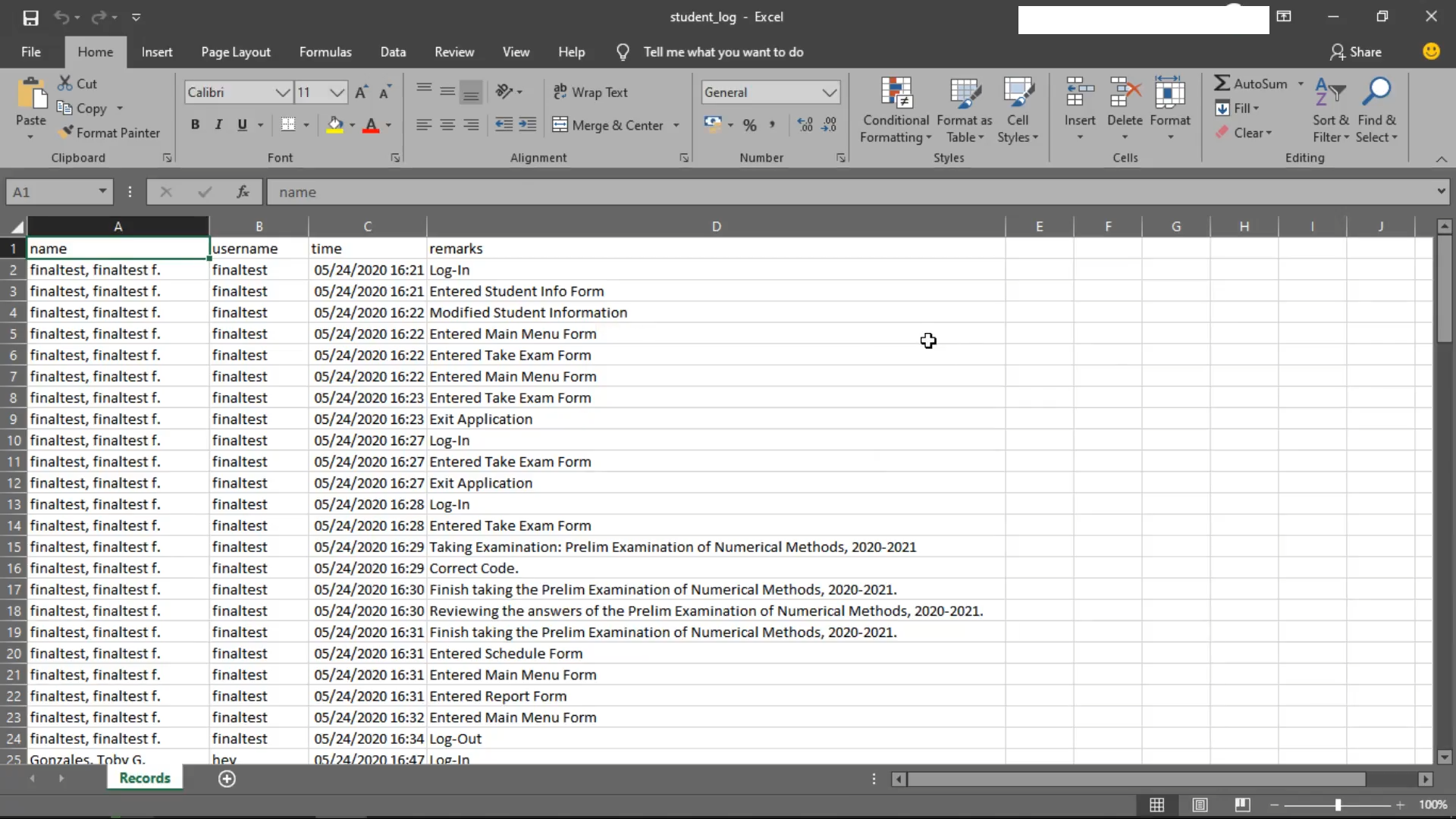Expand the Number Format dropdown showing General

(x=829, y=92)
